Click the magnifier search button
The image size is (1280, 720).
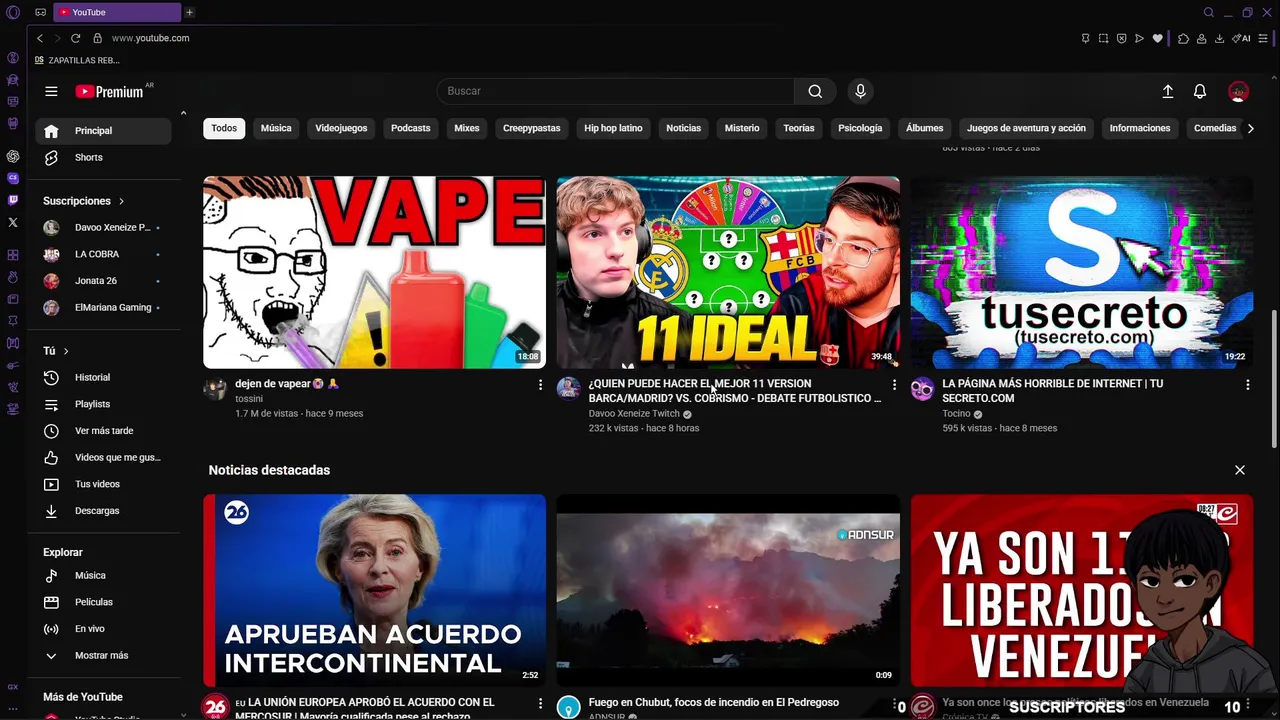click(x=815, y=91)
